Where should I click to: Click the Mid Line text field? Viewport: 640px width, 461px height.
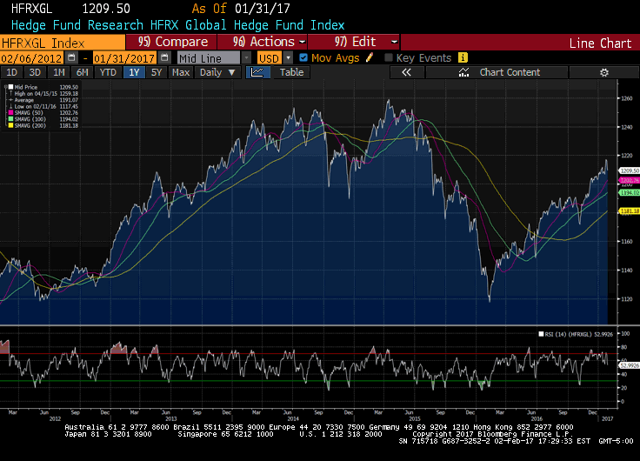click(x=209, y=58)
